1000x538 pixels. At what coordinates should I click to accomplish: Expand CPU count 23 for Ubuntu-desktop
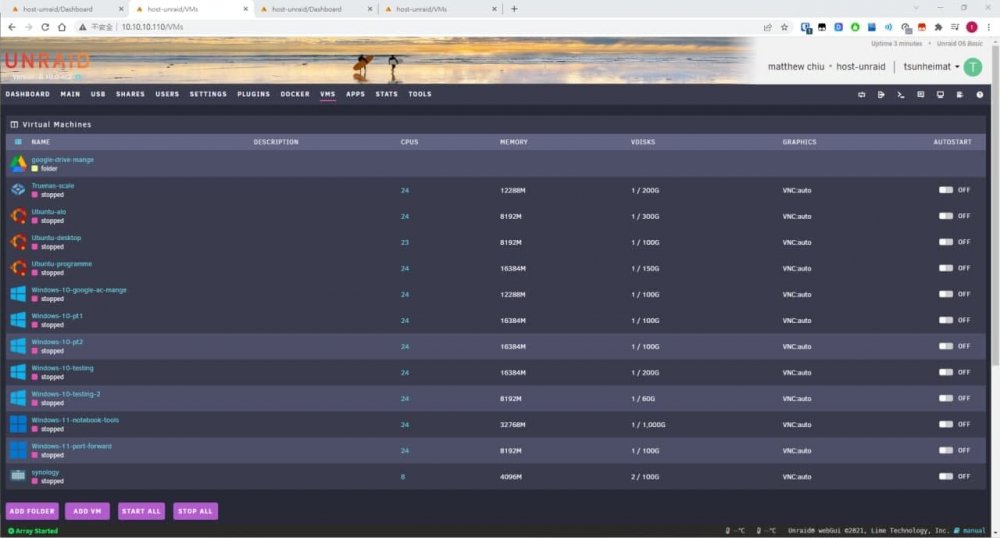coord(404,243)
